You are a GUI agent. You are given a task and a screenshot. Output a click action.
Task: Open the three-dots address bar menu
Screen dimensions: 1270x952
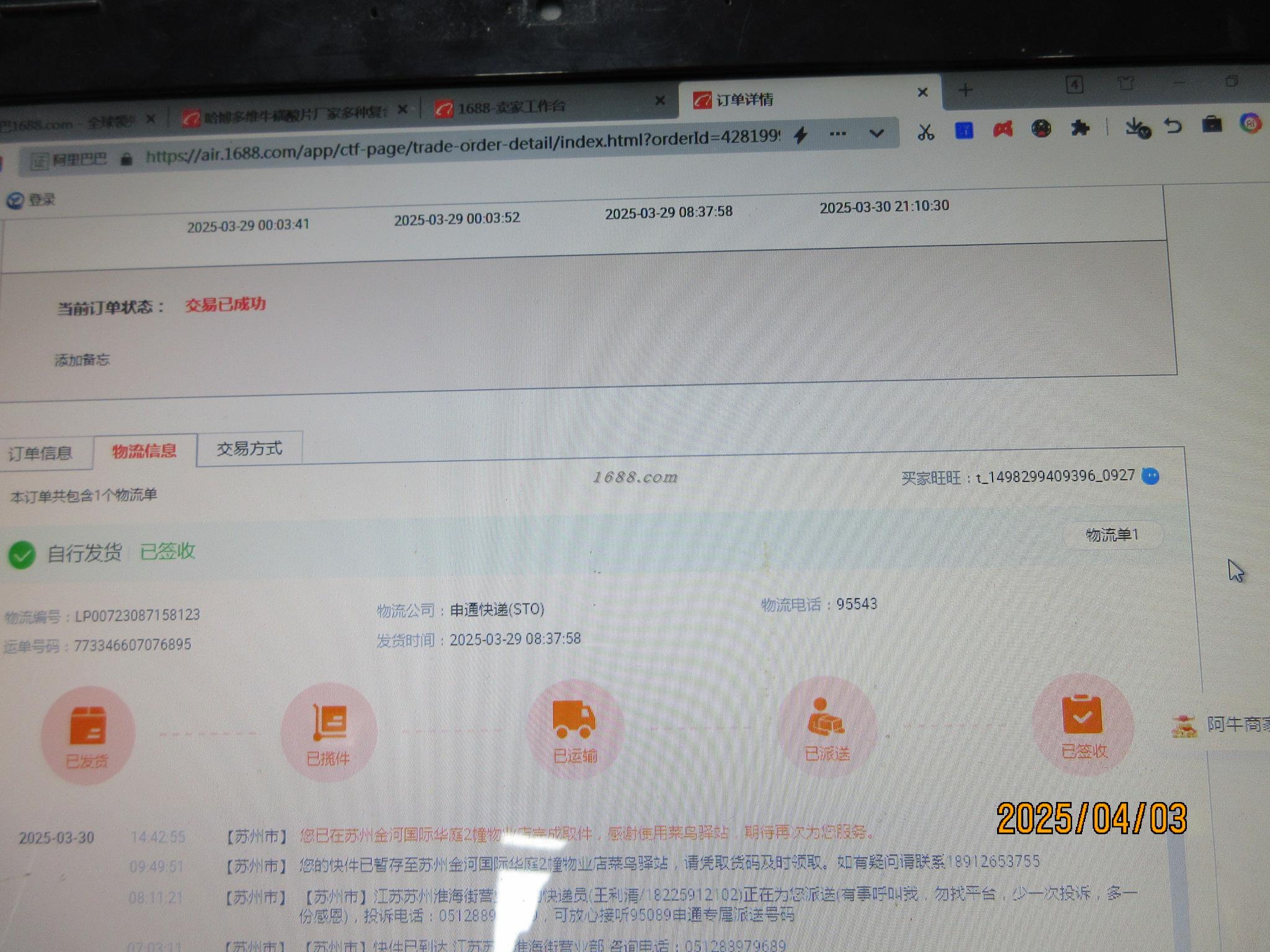(x=837, y=134)
